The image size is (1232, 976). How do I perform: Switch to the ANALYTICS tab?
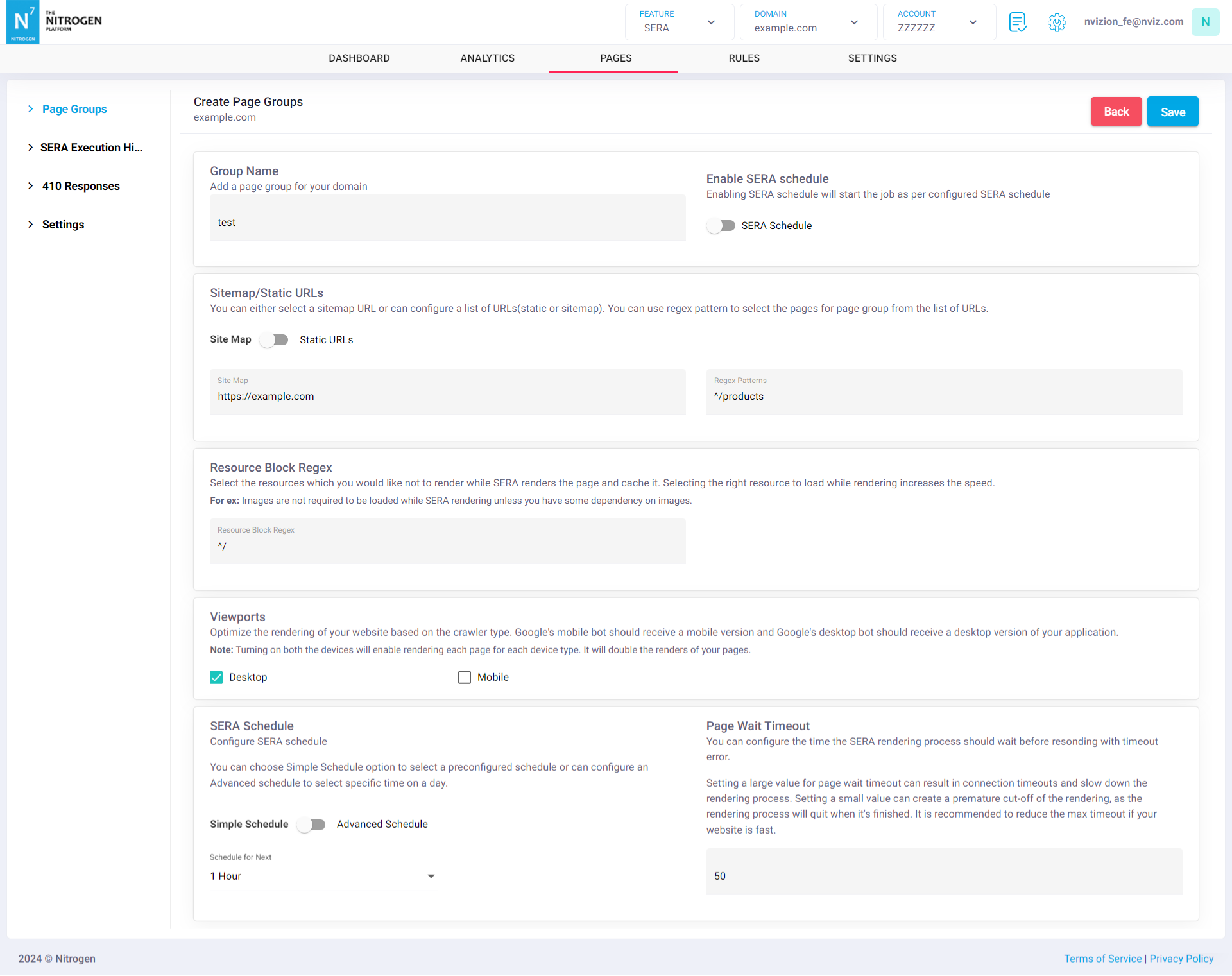(487, 58)
